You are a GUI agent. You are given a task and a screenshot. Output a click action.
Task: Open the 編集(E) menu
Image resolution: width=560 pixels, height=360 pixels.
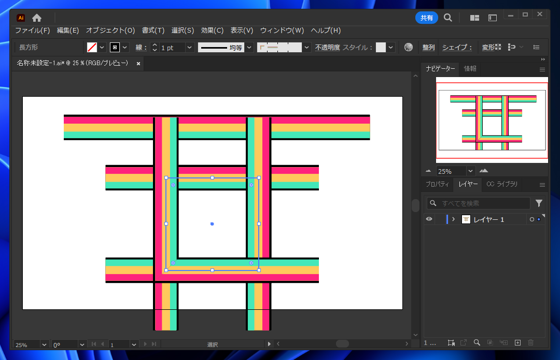[68, 30]
